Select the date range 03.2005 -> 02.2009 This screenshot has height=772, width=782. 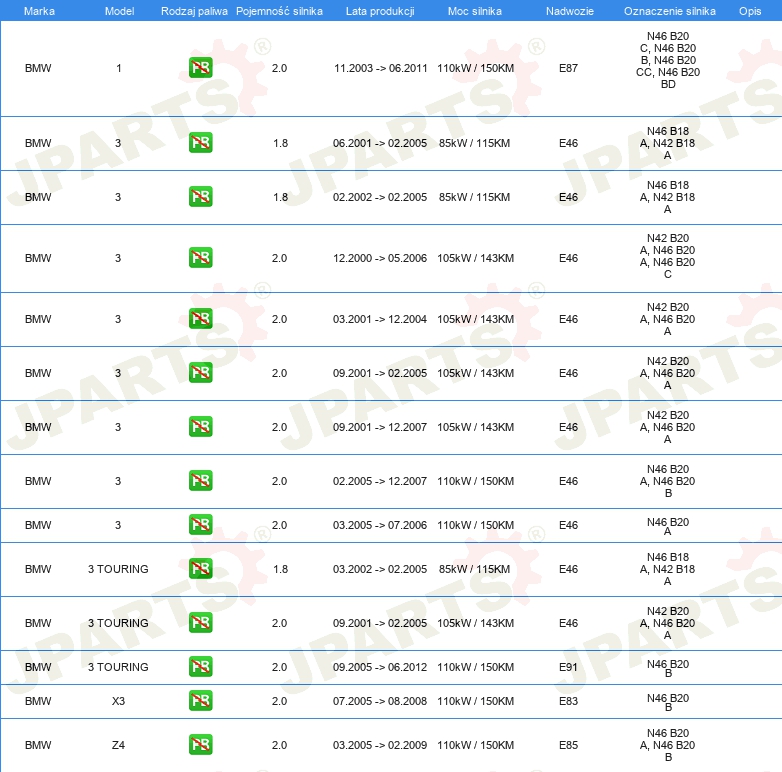(x=380, y=745)
